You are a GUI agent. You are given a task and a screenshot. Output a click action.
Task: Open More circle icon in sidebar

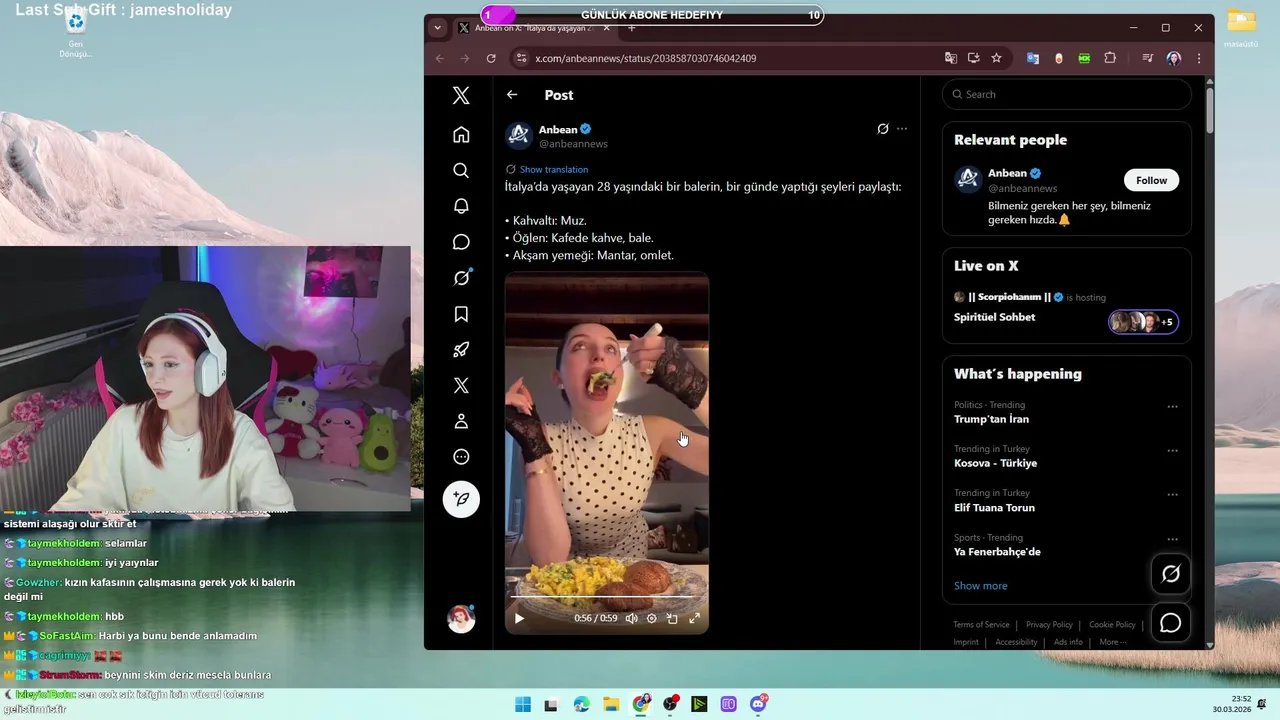click(461, 457)
